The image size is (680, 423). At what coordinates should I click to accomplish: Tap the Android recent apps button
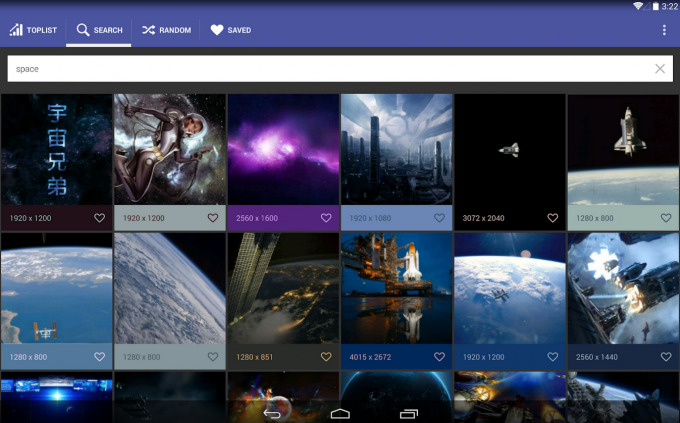tap(408, 413)
